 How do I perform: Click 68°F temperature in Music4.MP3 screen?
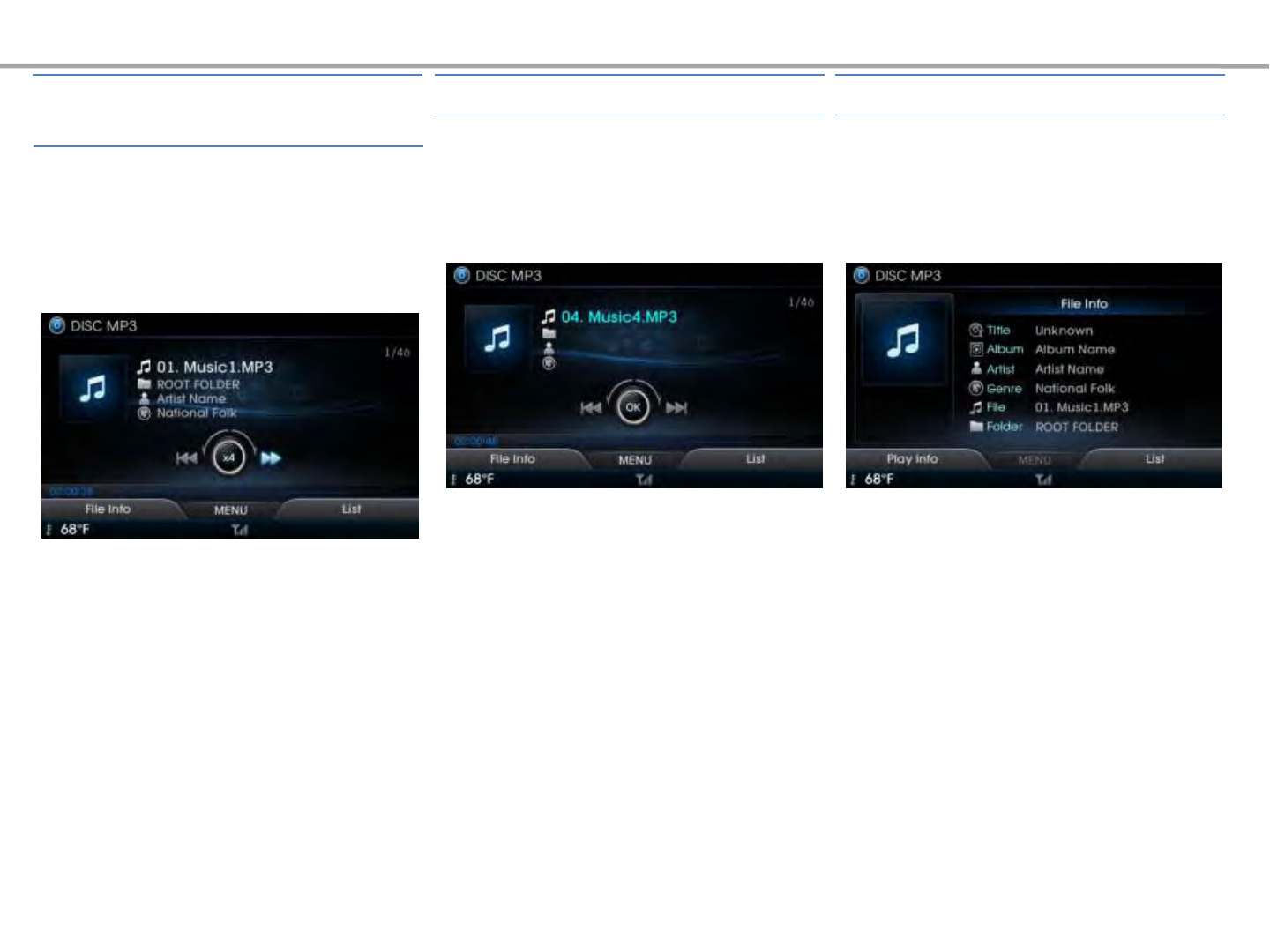pyautogui.click(x=480, y=480)
